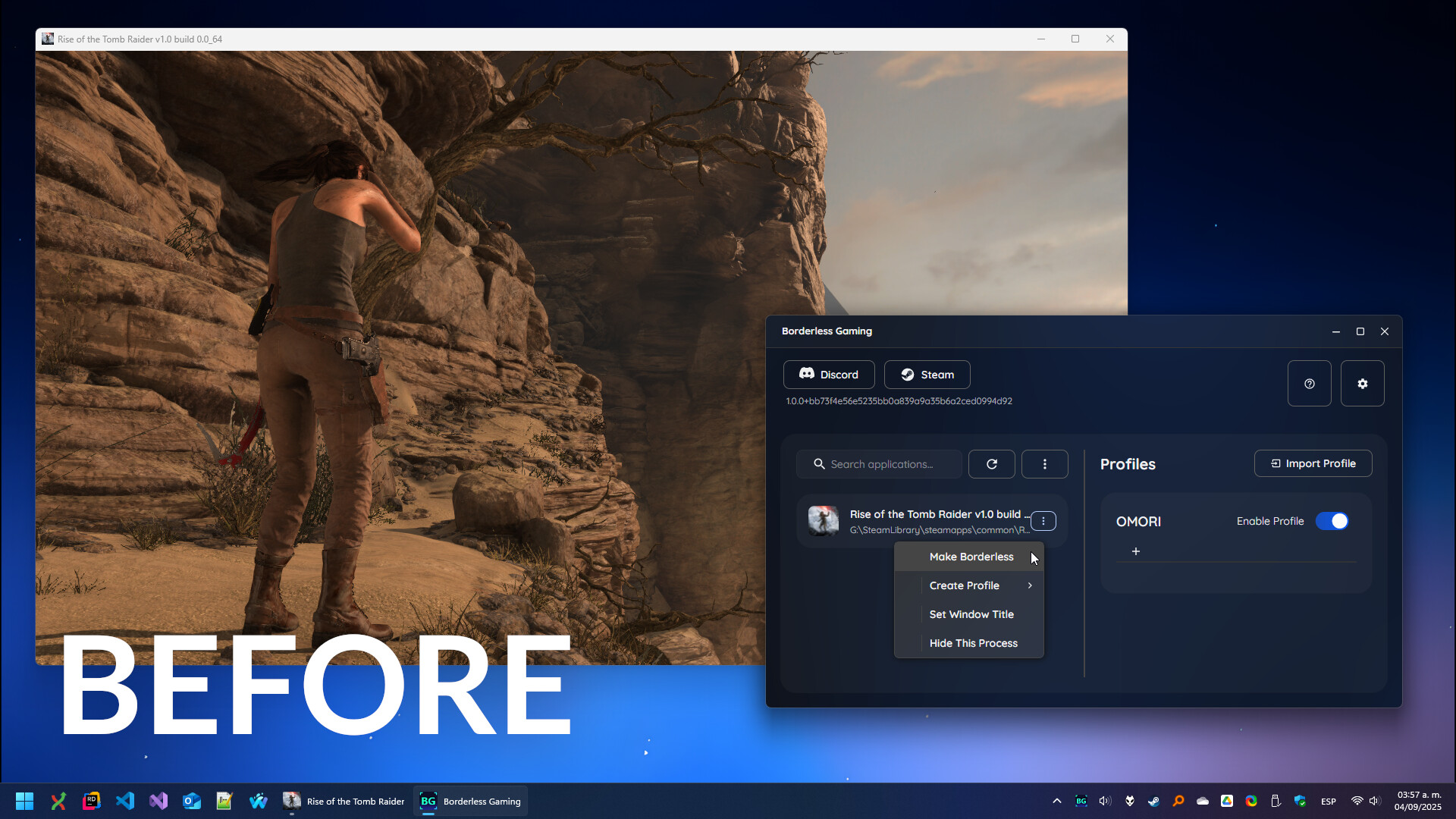Click the help question mark icon
The image size is (1456, 819).
click(x=1309, y=383)
